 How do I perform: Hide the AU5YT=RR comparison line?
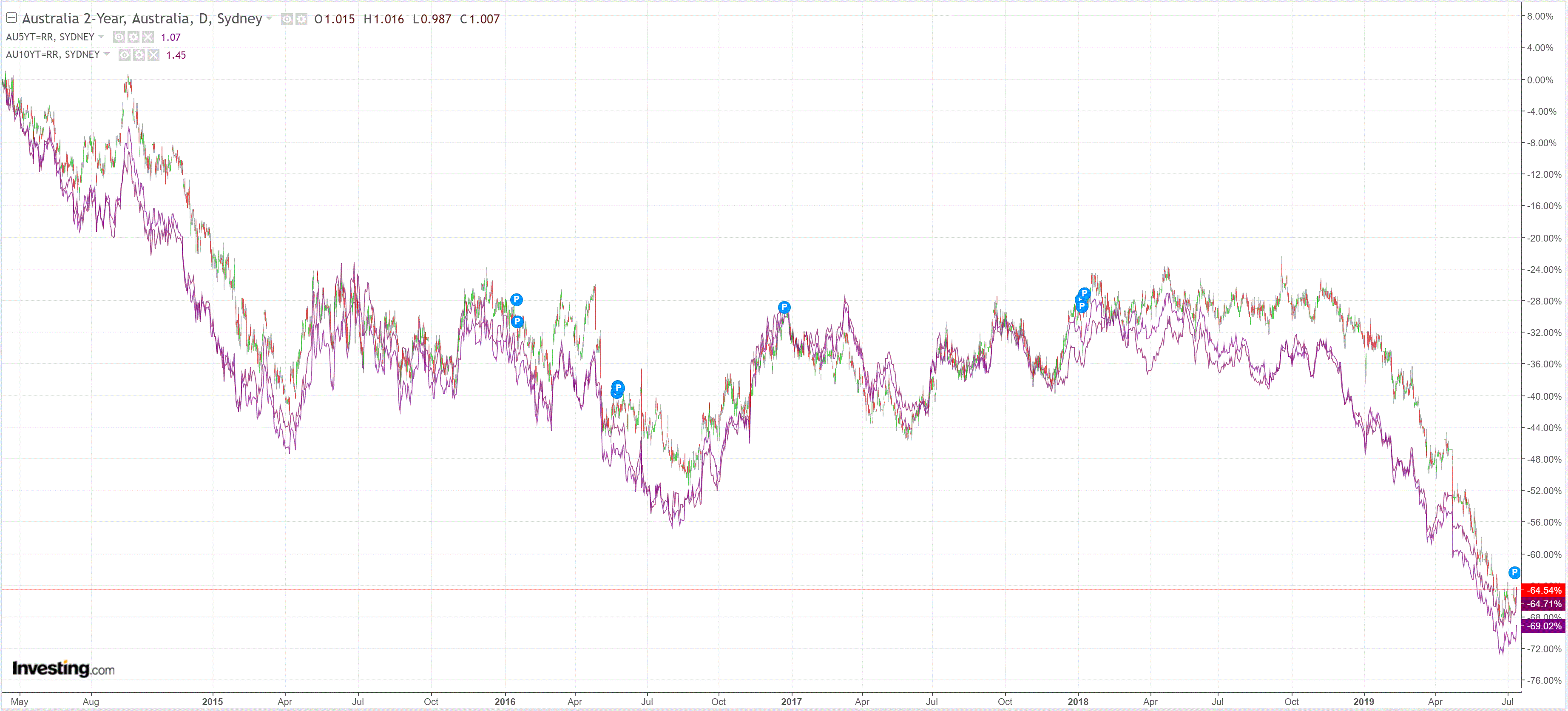119,37
